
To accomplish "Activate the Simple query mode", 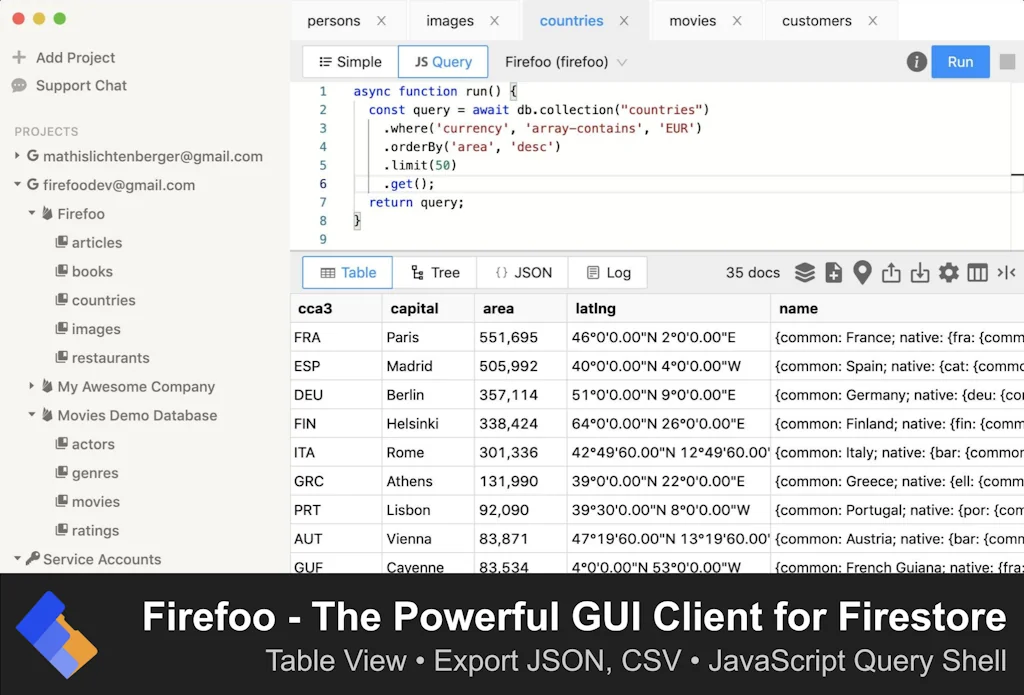I will point(348,61).
